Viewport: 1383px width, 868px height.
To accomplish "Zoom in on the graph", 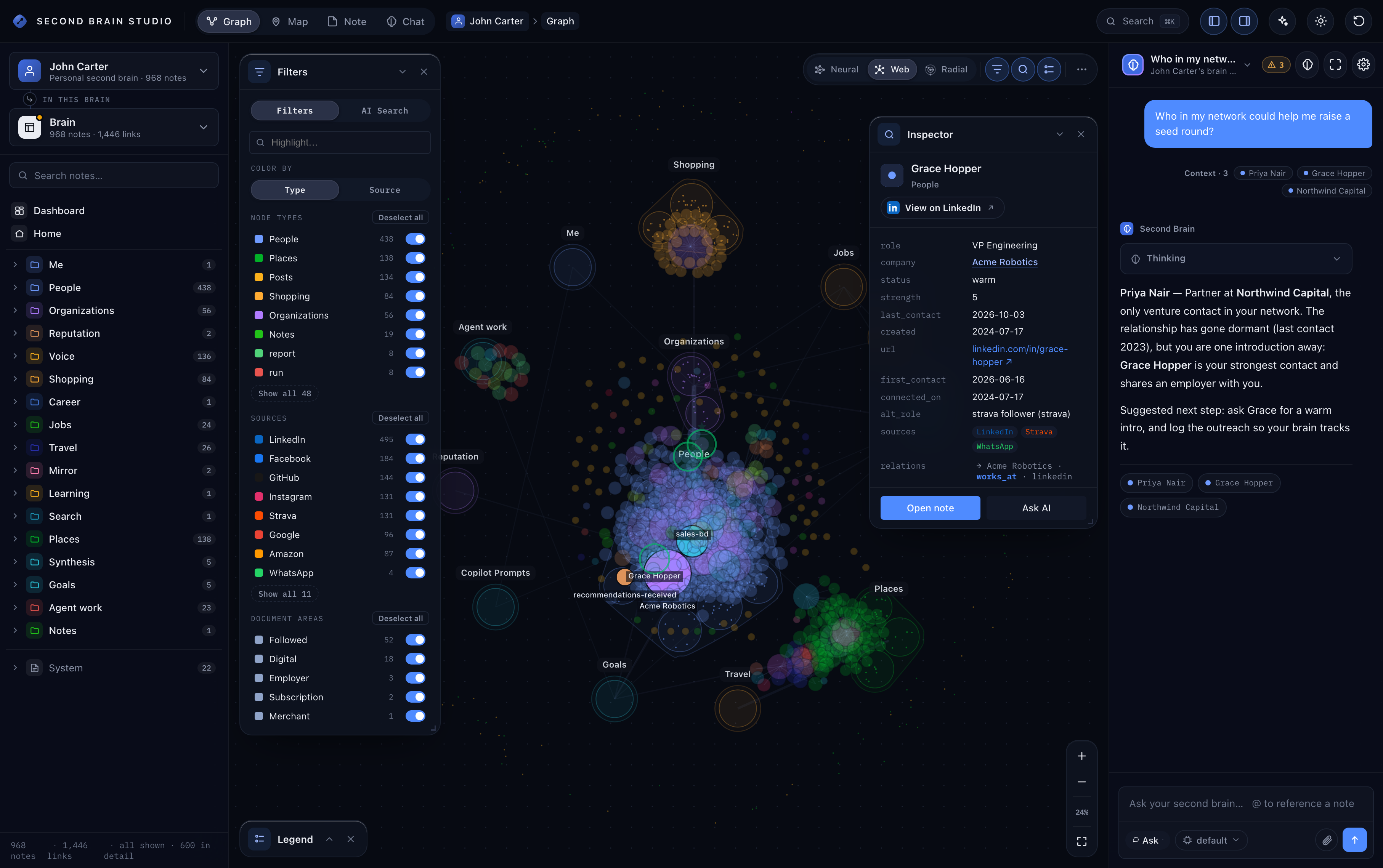I will pyautogui.click(x=1081, y=756).
